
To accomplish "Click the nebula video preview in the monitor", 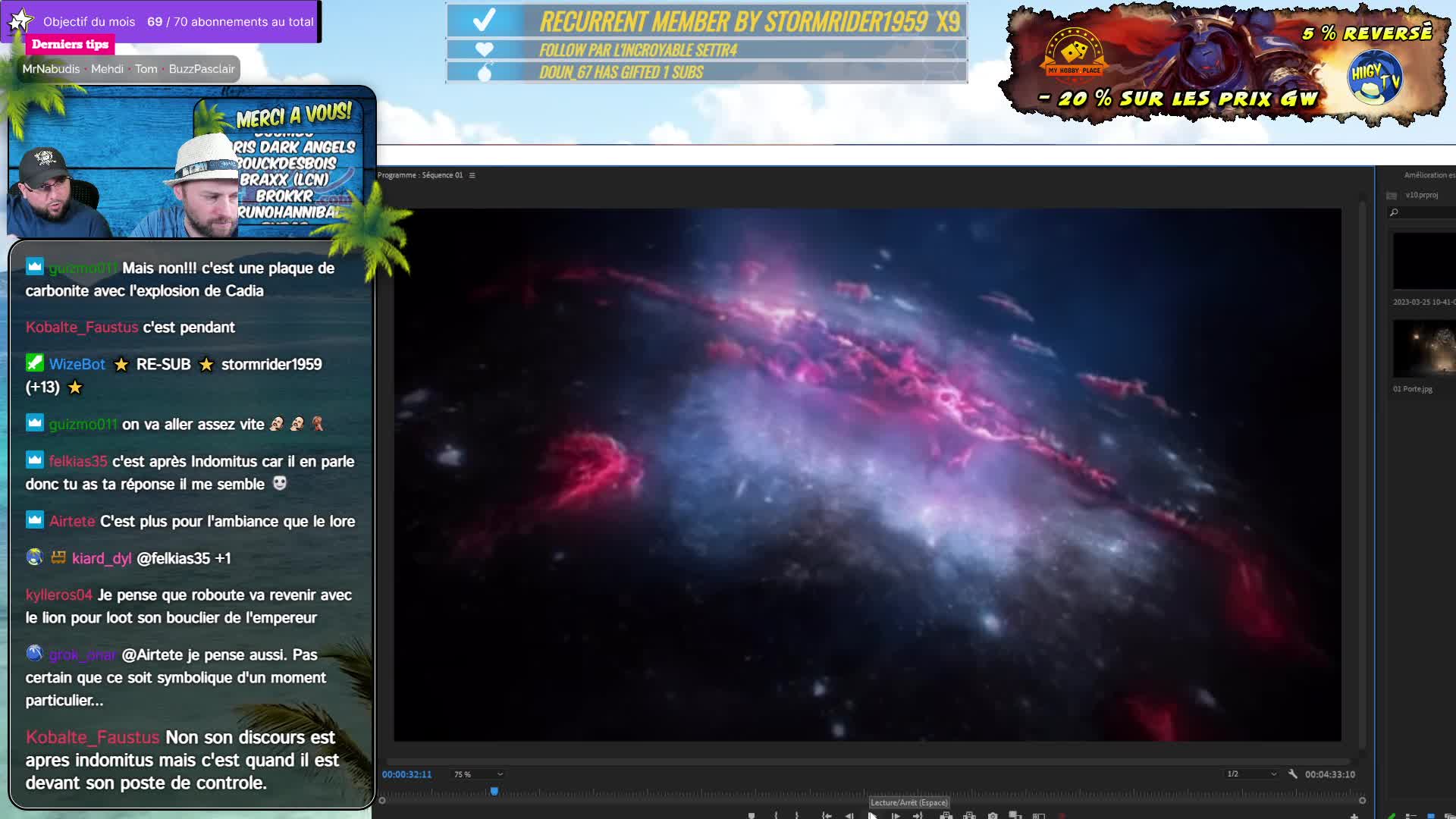I will click(868, 475).
